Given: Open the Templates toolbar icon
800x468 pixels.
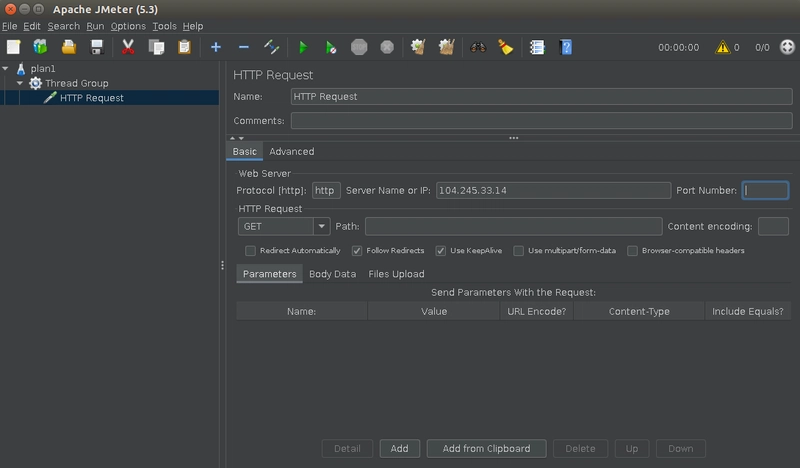Looking at the screenshot, I should (x=40, y=47).
